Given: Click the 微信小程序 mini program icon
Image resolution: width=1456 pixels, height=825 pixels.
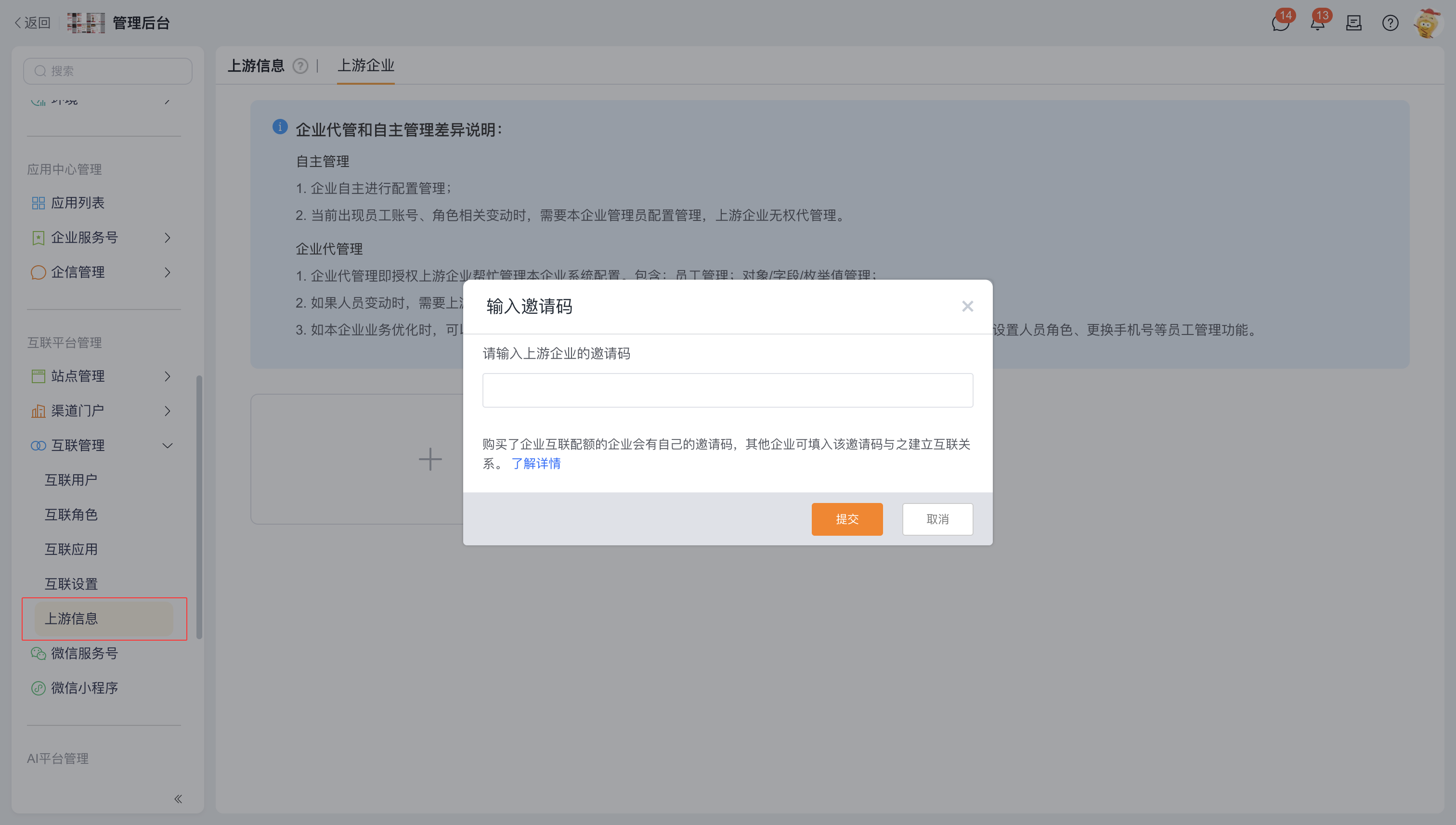Looking at the screenshot, I should click(38, 688).
